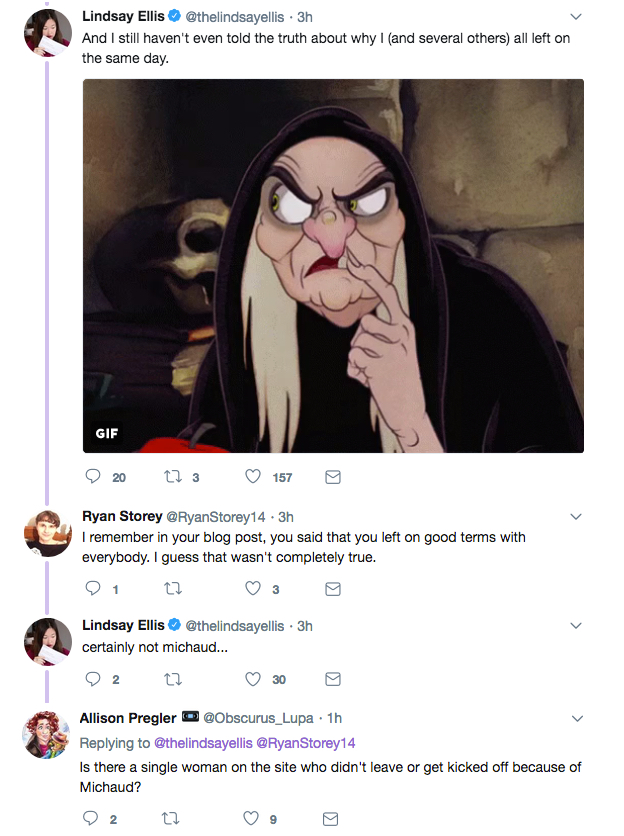This screenshot has height=836, width=624.
Task: Expand options caret on Ryan Storey's tweet
Action: click(576, 517)
